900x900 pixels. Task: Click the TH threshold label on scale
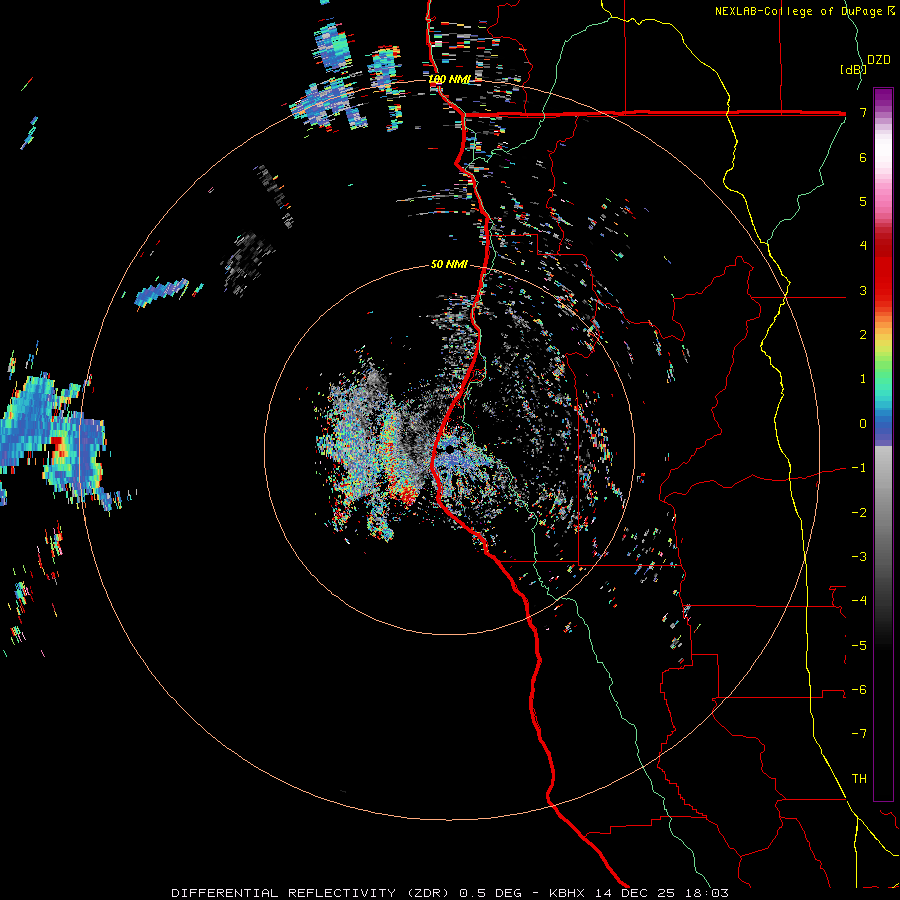coord(859,778)
